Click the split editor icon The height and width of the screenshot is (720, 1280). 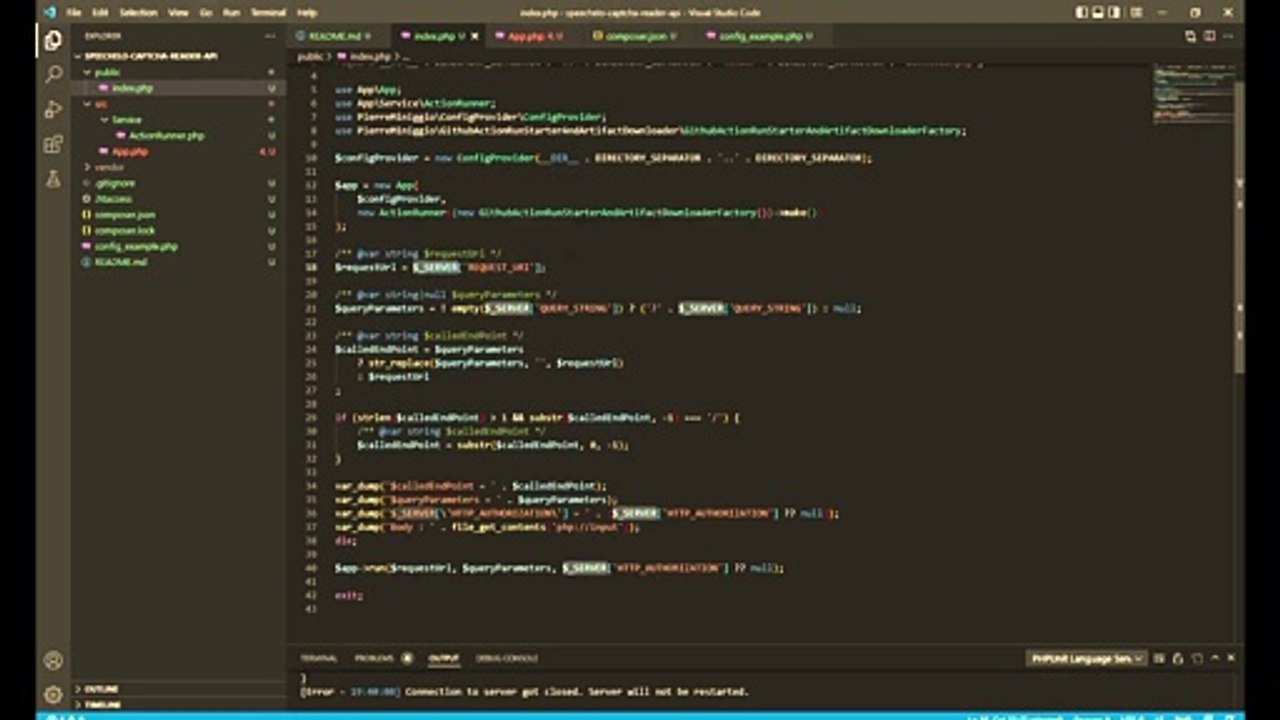(1209, 36)
